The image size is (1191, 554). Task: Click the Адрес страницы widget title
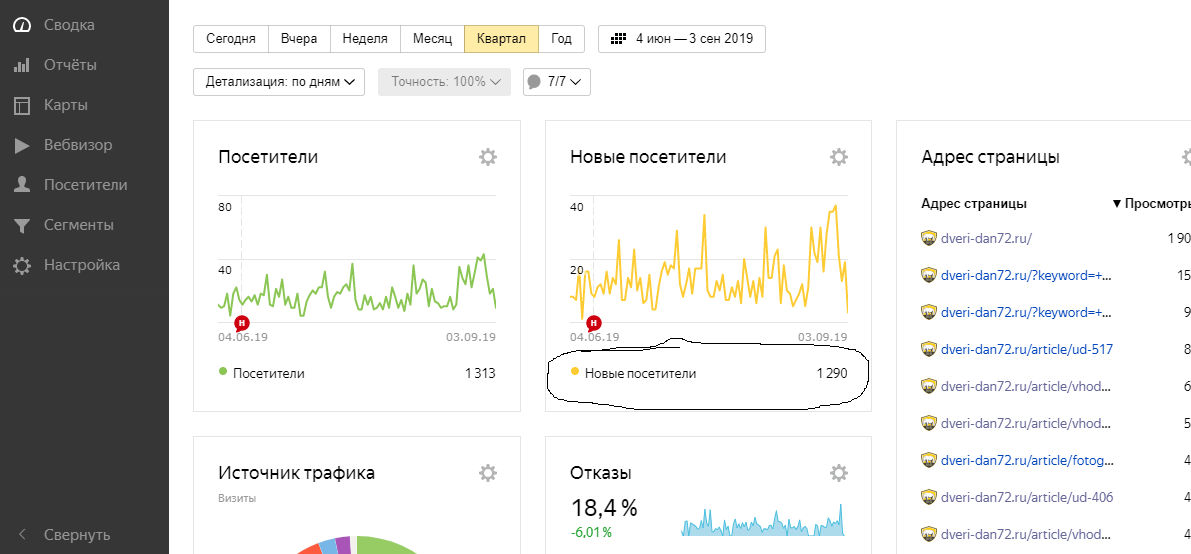click(x=990, y=157)
